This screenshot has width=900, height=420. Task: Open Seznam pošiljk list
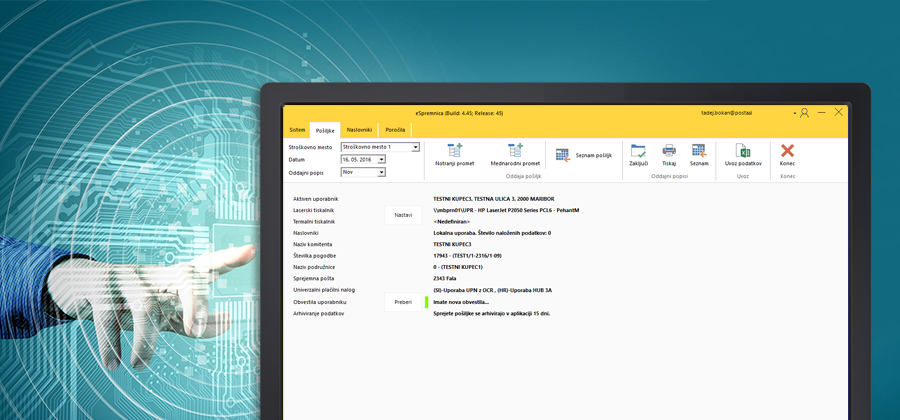pos(584,155)
